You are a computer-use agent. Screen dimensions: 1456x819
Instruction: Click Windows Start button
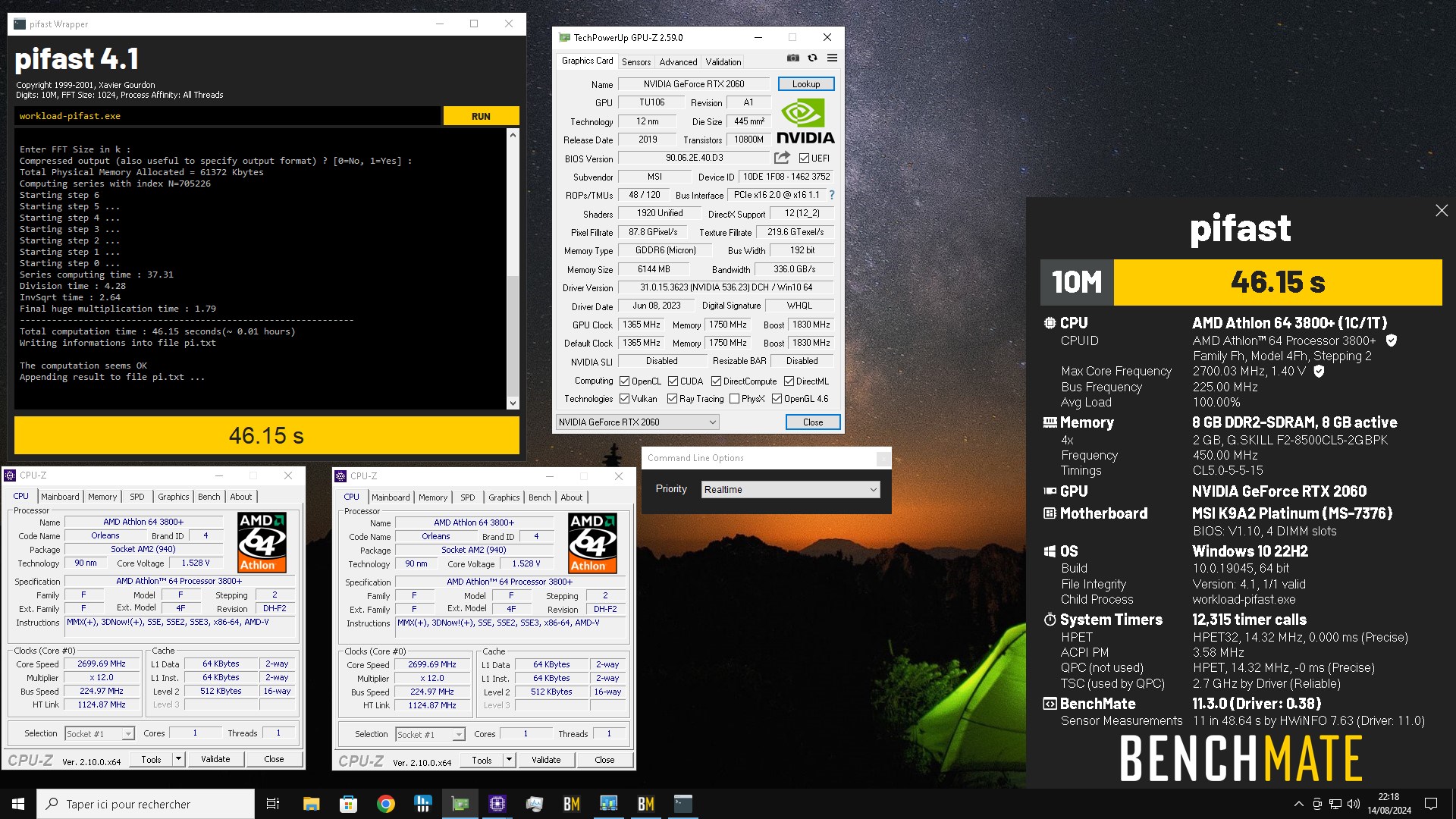(x=18, y=804)
